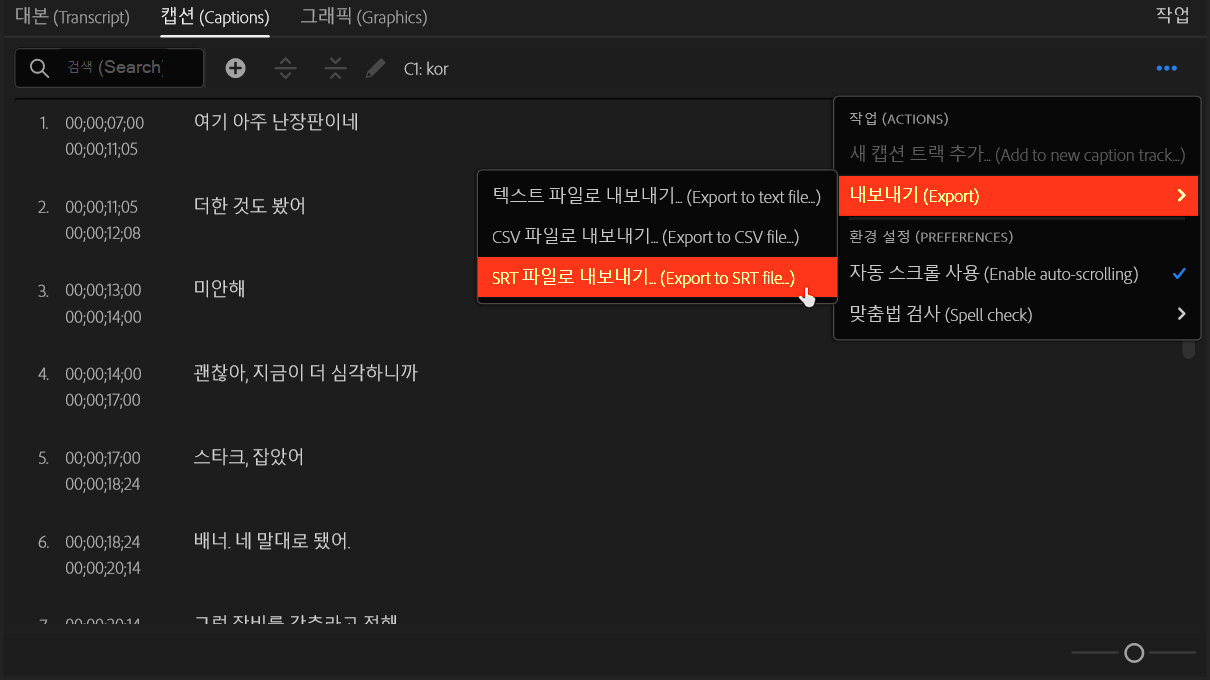
Task: Open the Graphics tab
Action: pyautogui.click(x=364, y=17)
